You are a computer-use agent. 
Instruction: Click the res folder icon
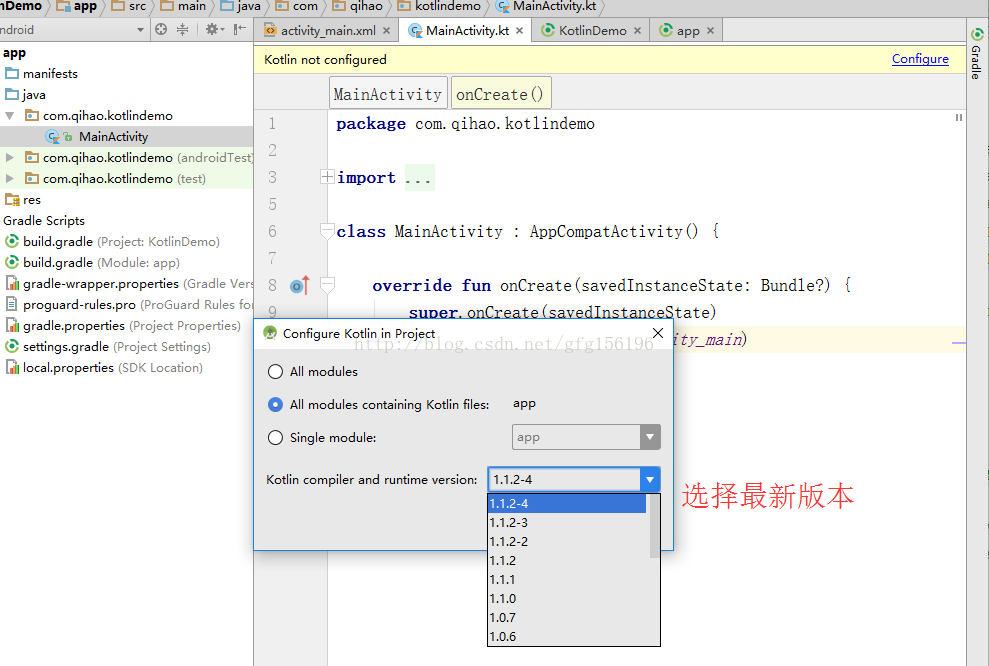tap(12, 199)
